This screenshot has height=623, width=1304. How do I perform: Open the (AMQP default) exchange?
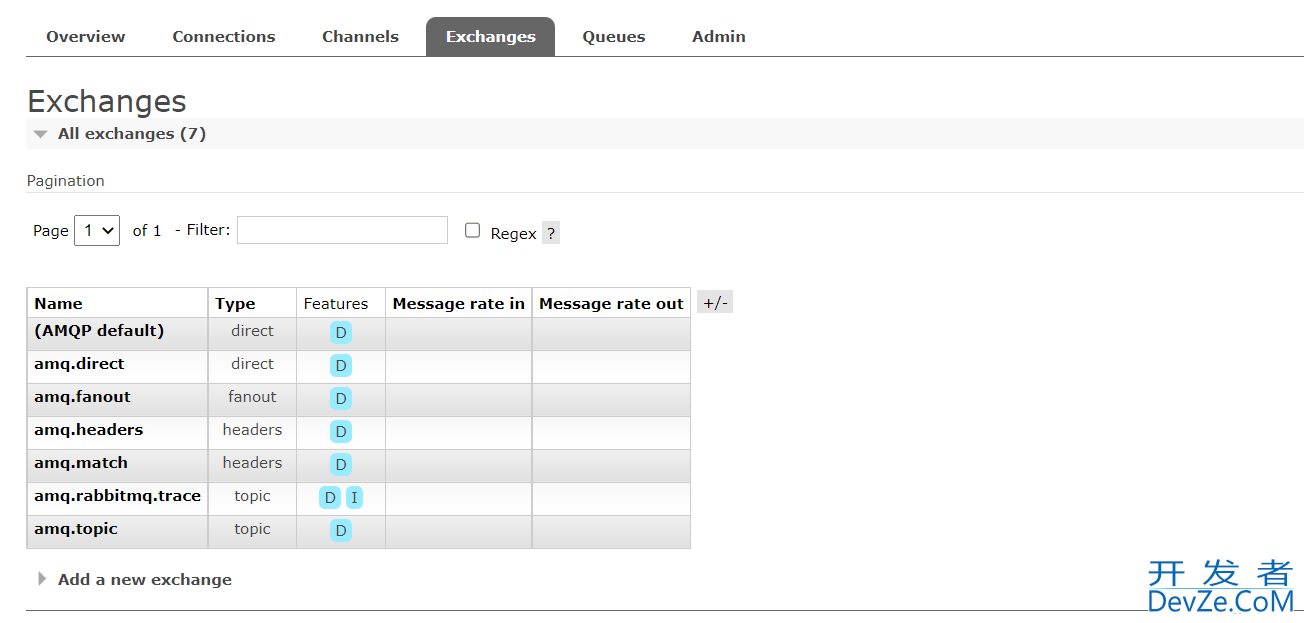[99, 330]
